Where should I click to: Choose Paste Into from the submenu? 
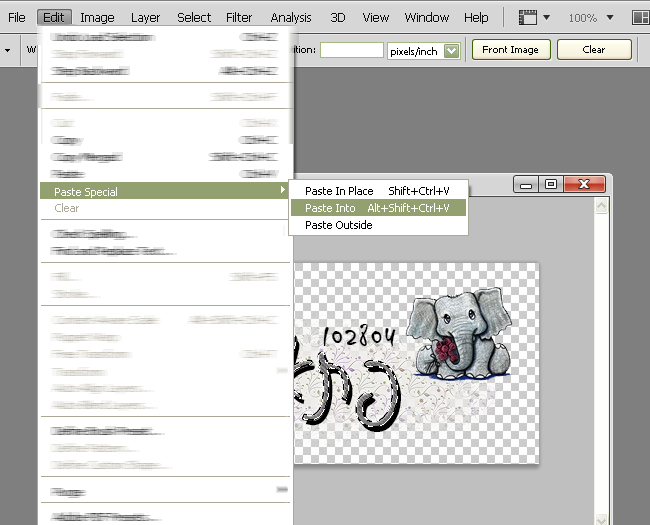point(378,208)
